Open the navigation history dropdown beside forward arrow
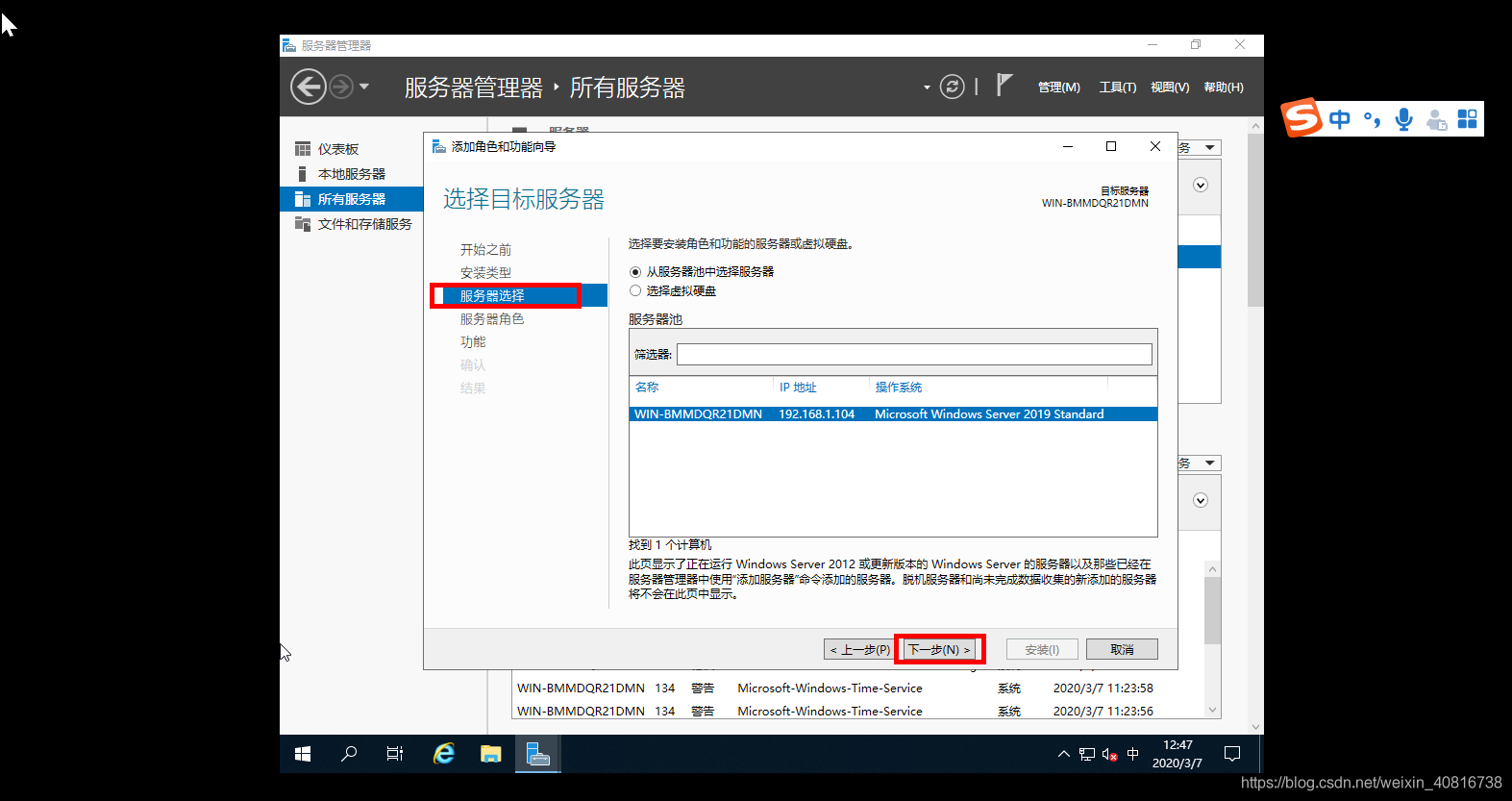Viewport: 1512px width, 801px height. pyautogui.click(x=364, y=88)
